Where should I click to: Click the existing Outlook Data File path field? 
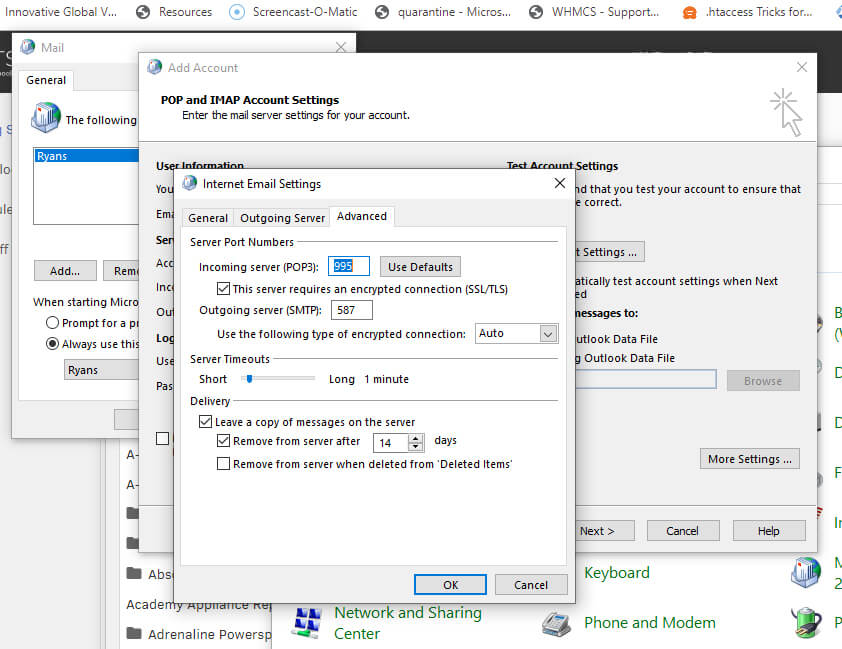click(x=646, y=380)
